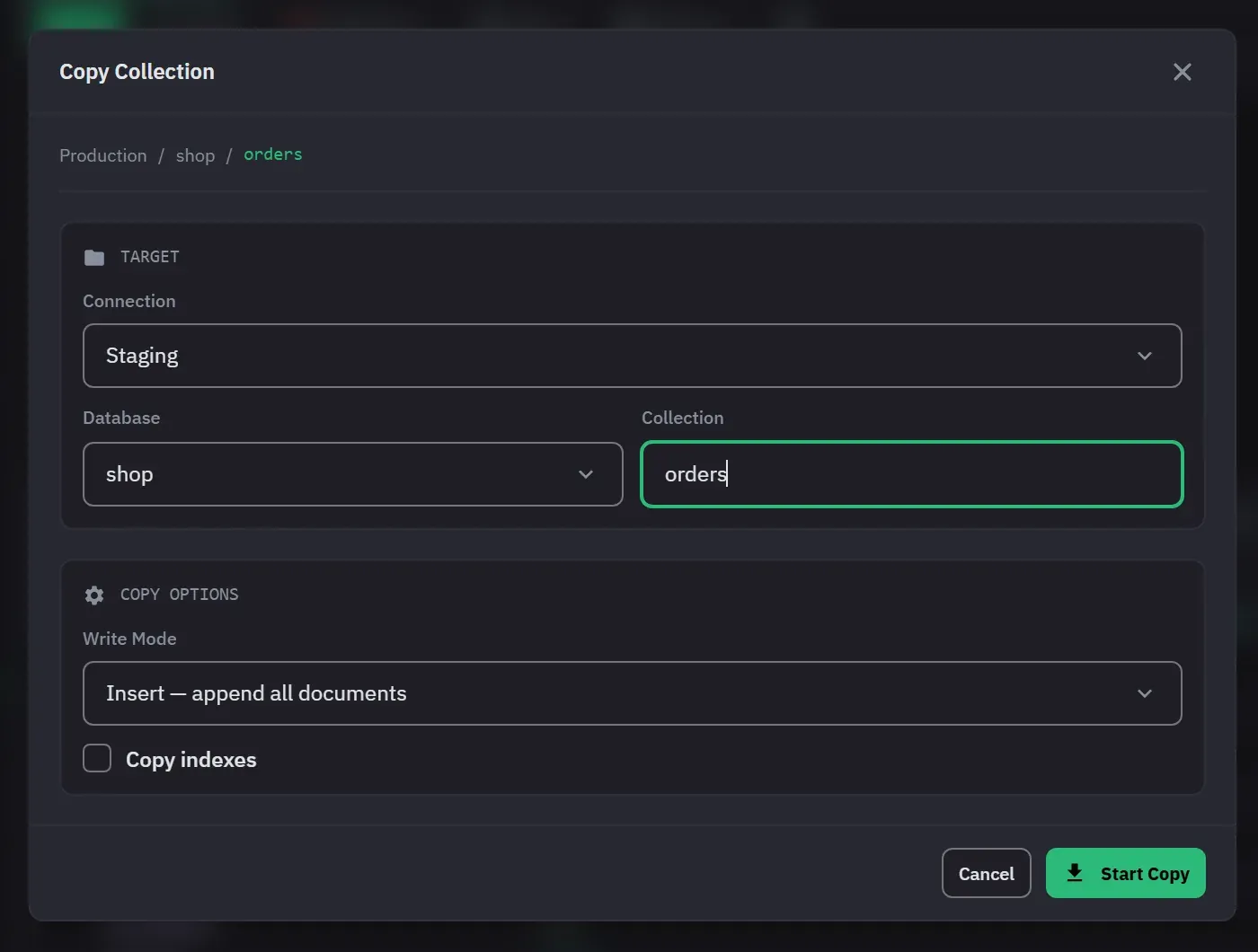
Task: Click the gear icon beside COPY OPTIONS
Action: (94, 595)
